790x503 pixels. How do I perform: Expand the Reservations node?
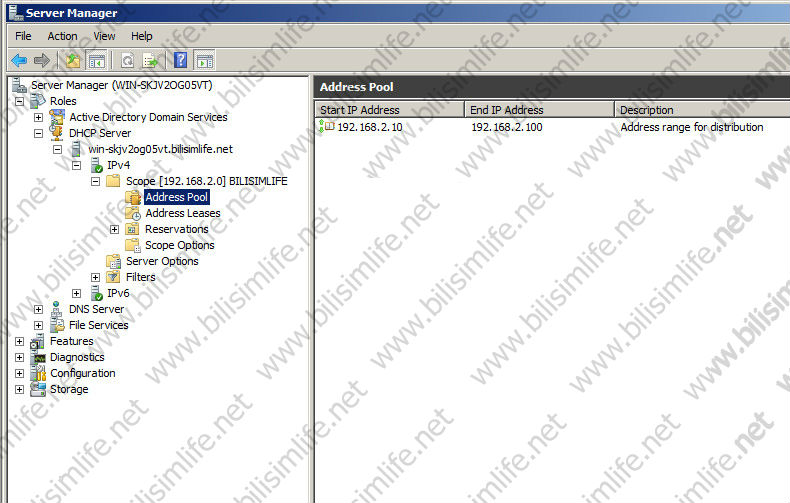point(114,229)
